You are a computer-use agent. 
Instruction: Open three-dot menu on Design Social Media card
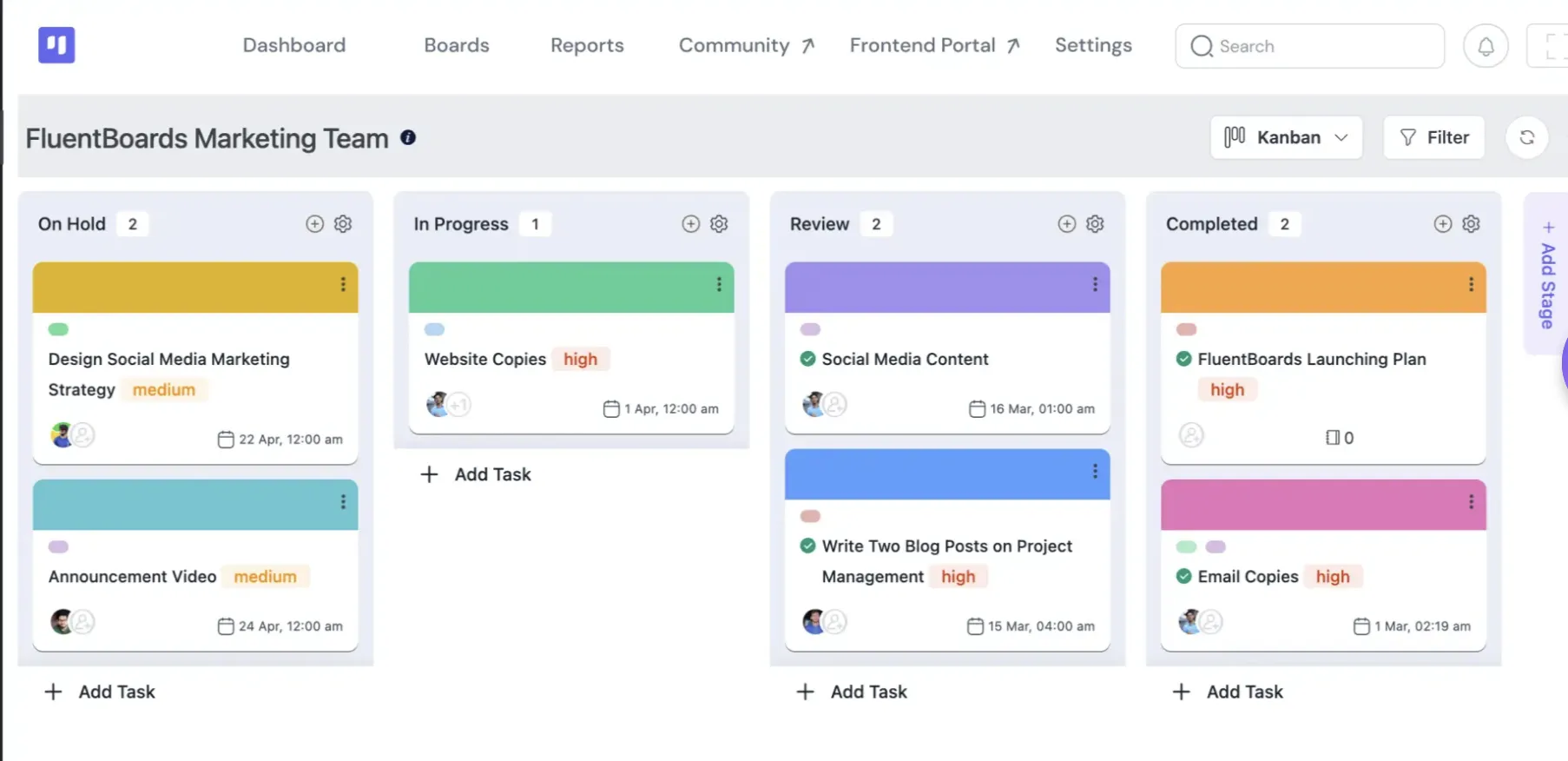[343, 284]
